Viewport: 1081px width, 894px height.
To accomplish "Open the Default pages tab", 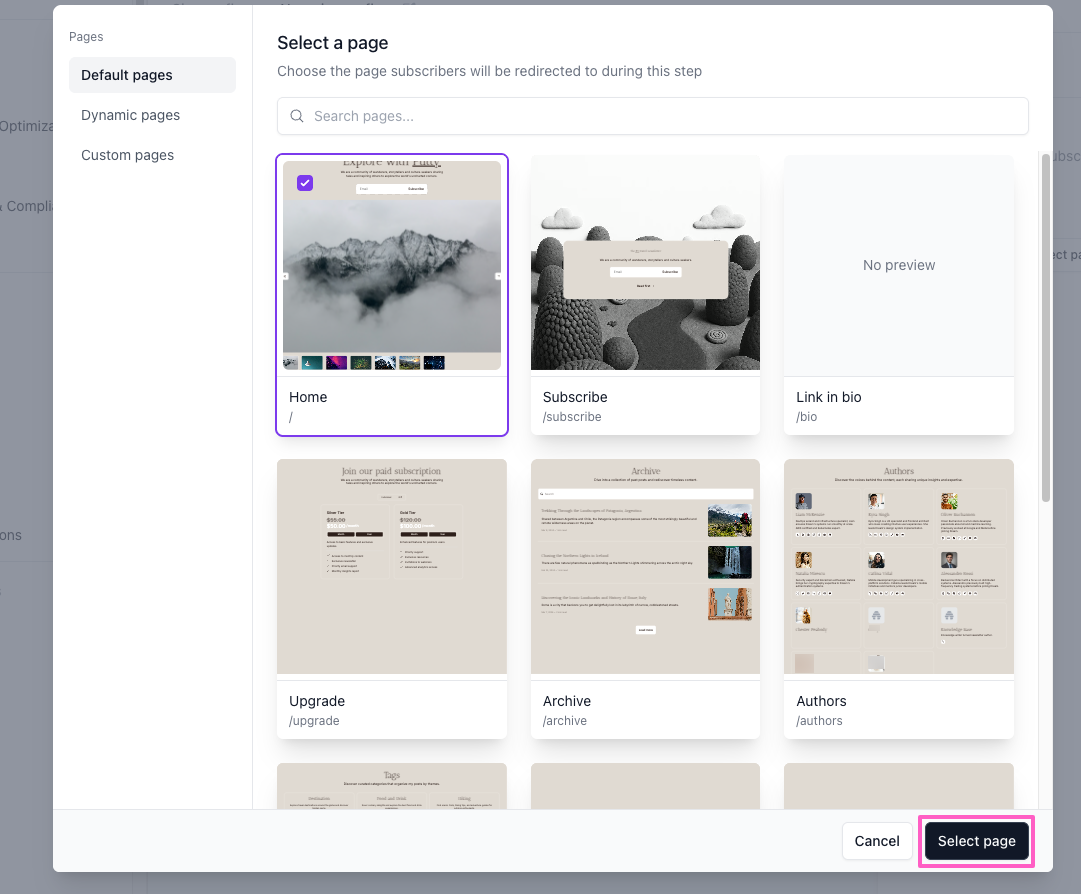I will 152,75.
